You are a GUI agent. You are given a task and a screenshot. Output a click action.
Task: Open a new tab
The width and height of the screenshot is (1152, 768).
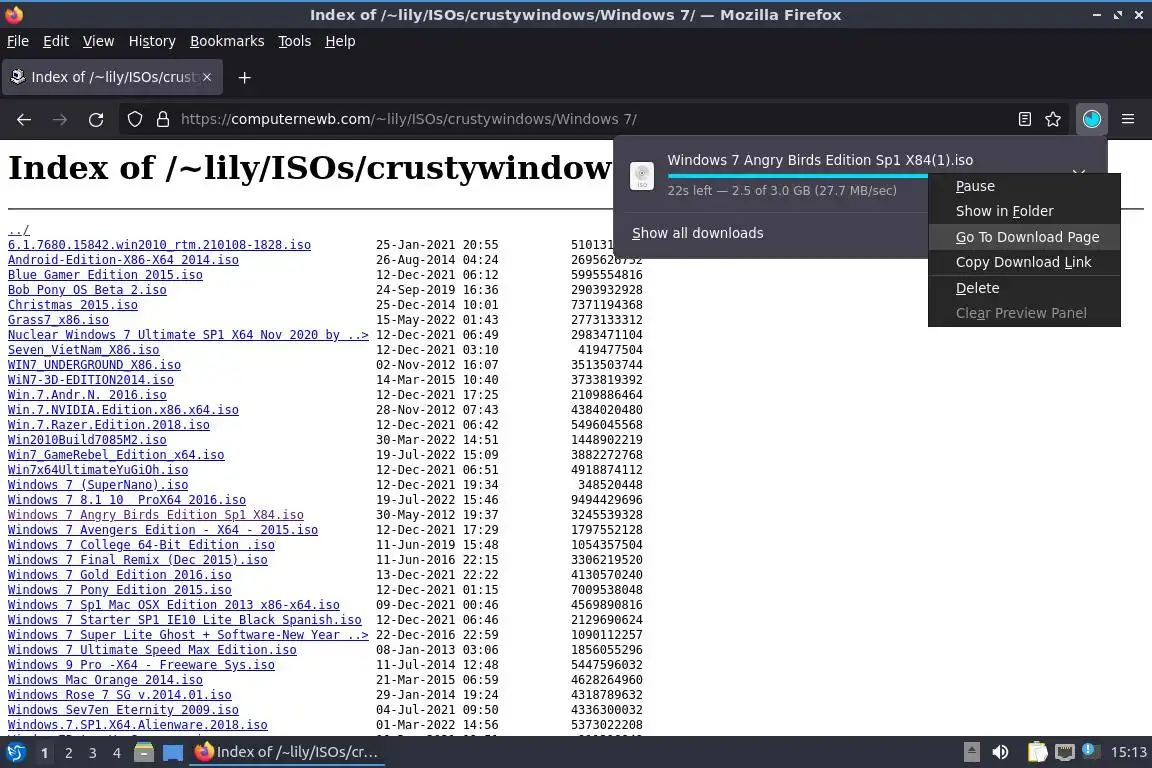[x=245, y=77]
